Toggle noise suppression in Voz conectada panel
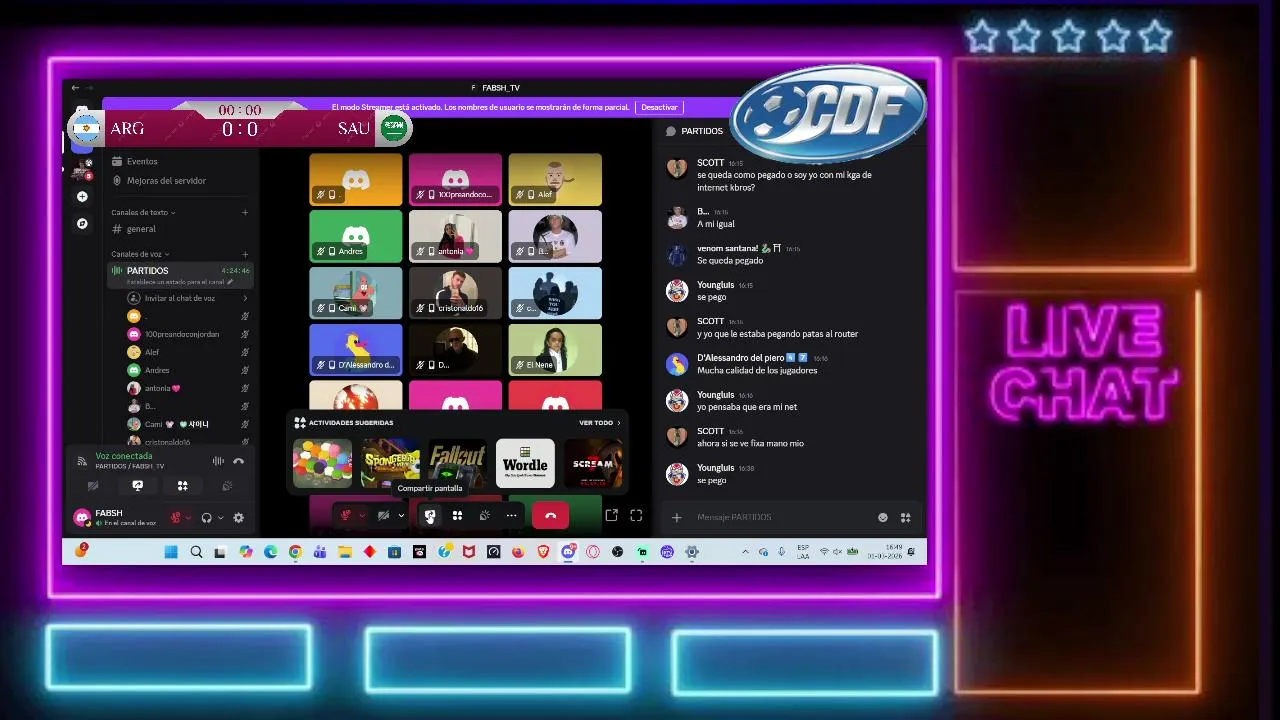This screenshot has width=1280, height=720. tap(218, 461)
